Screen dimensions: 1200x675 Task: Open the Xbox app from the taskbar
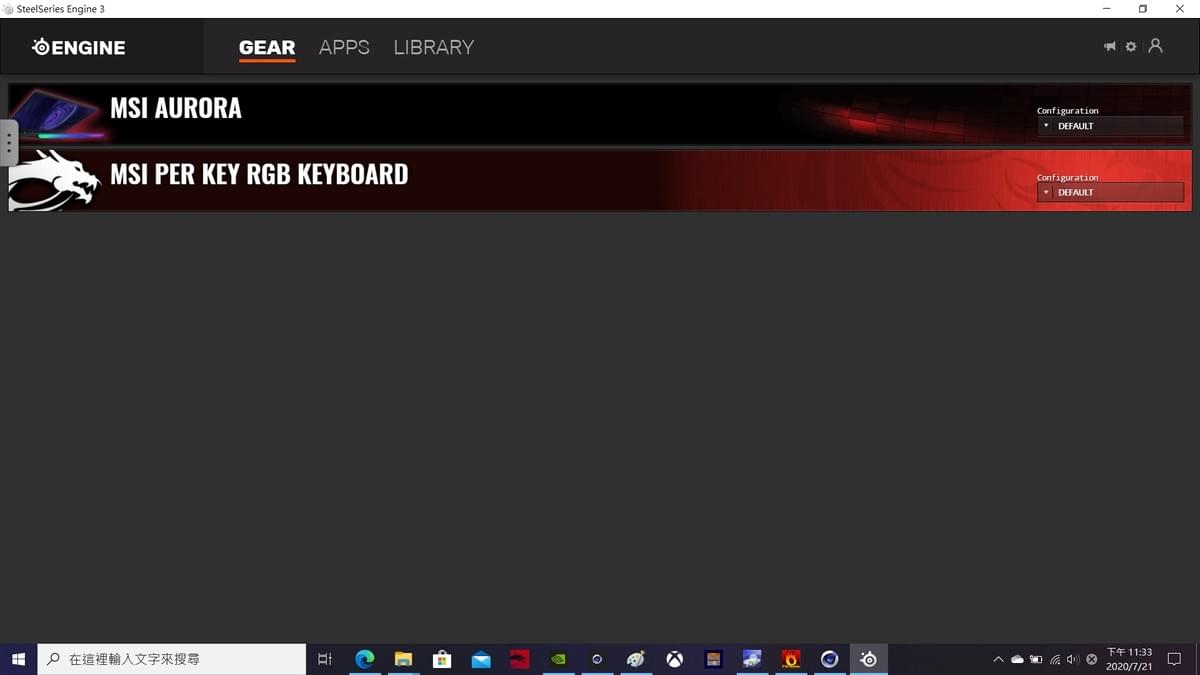(x=675, y=659)
